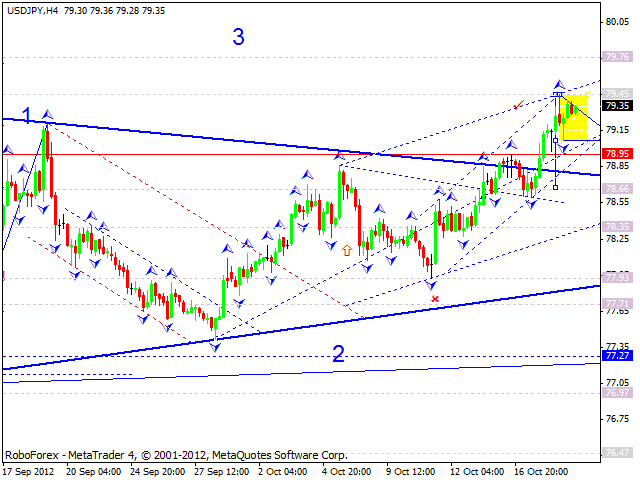This screenshot has height=480, width=640.
Task: Click the blue 77.27 level price tag
Action: coord(616,355)
